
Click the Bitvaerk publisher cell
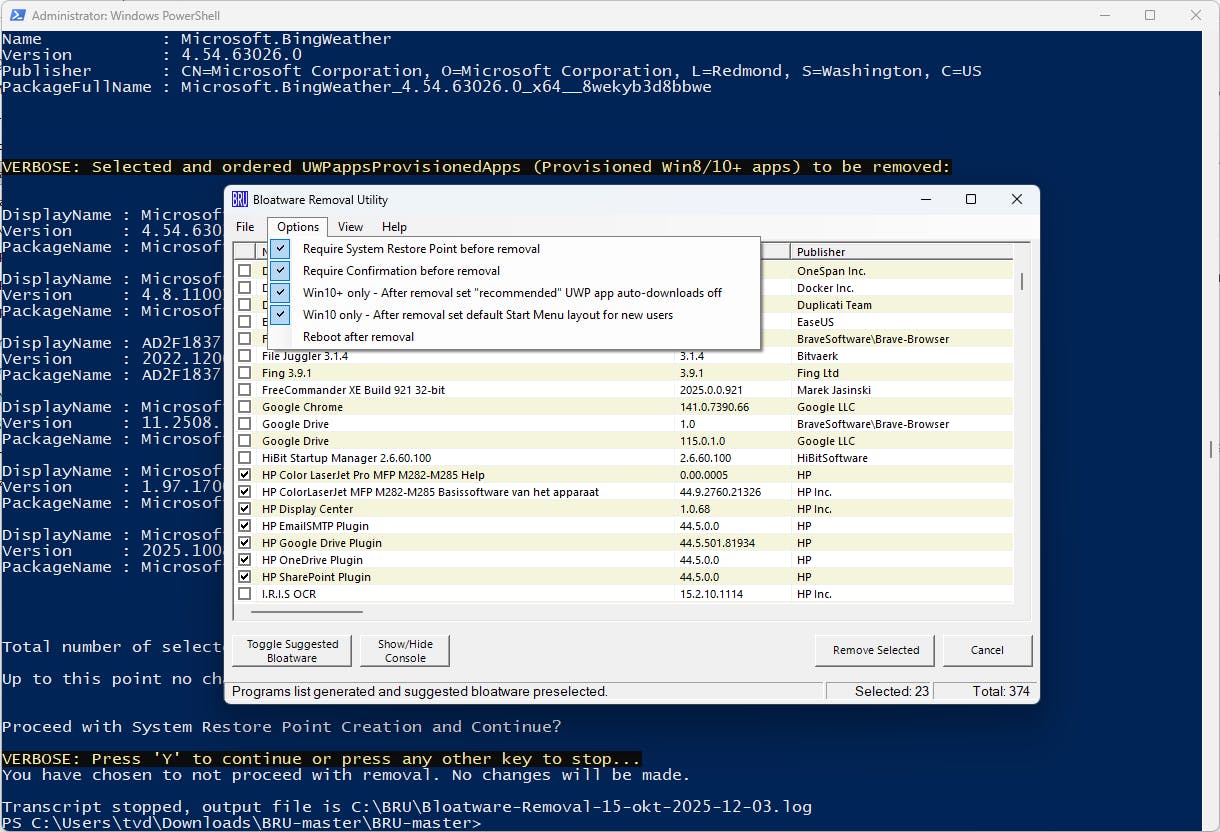point(817,356)
